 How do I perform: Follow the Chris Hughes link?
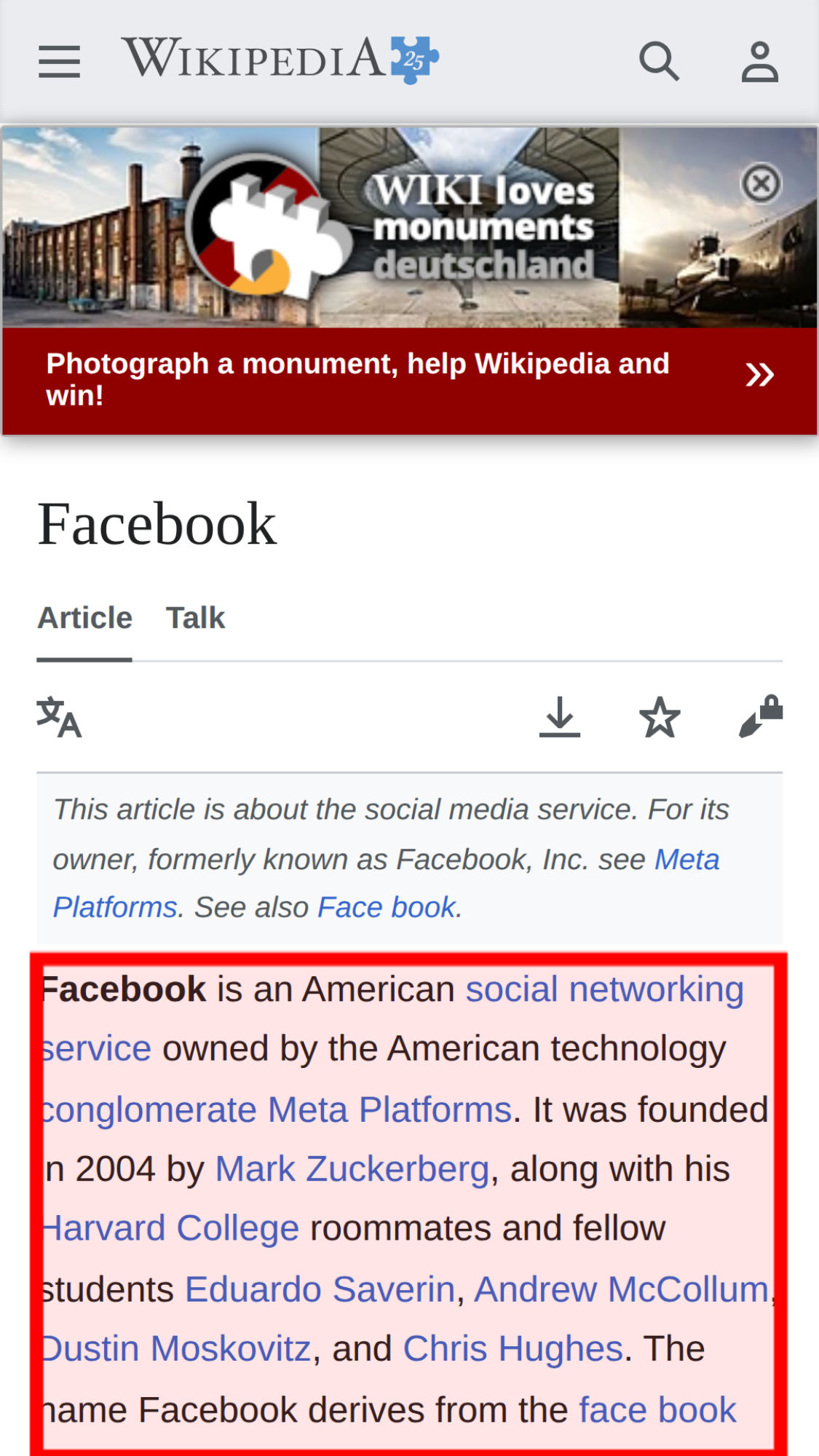pyautogui.click(x=513, y=1348)
